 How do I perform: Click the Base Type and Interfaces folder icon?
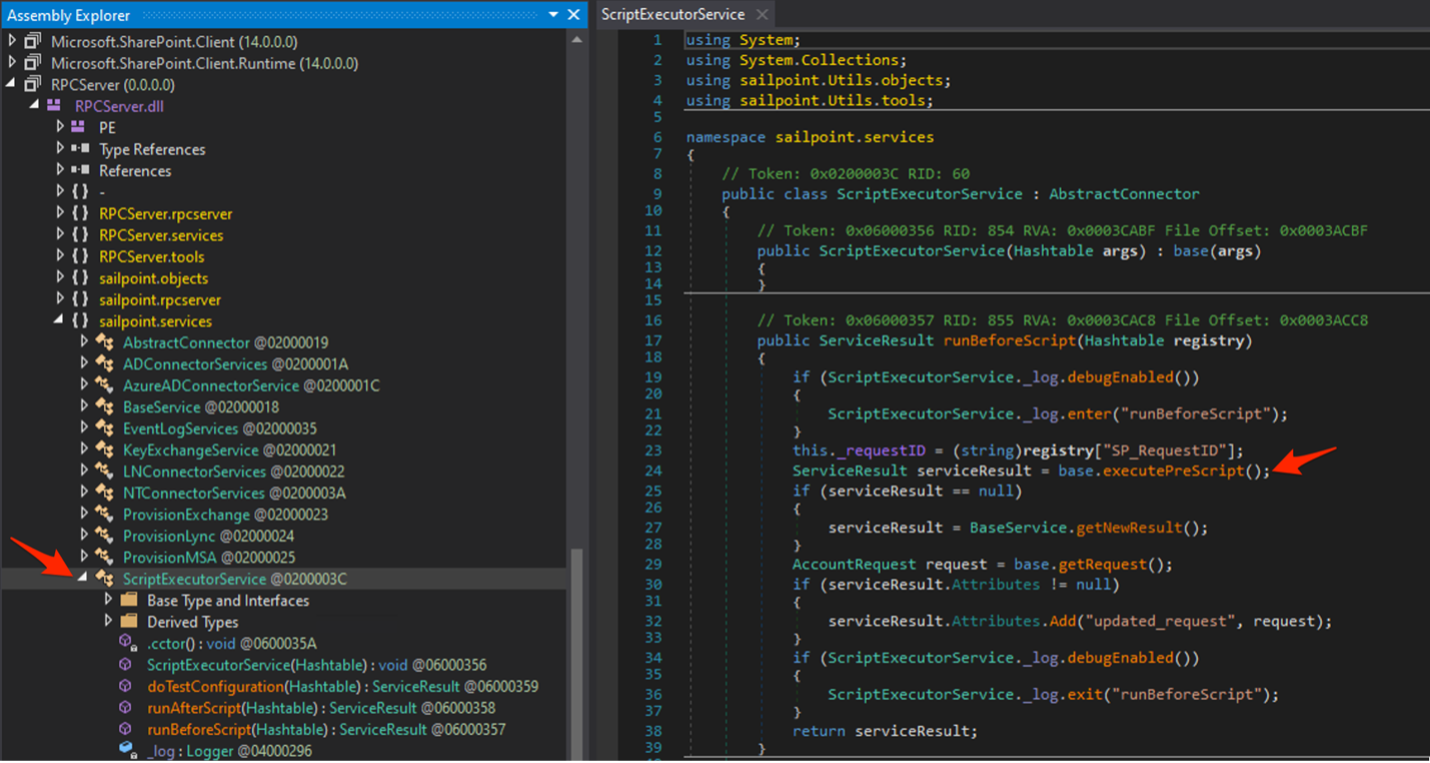coord(129,600)
